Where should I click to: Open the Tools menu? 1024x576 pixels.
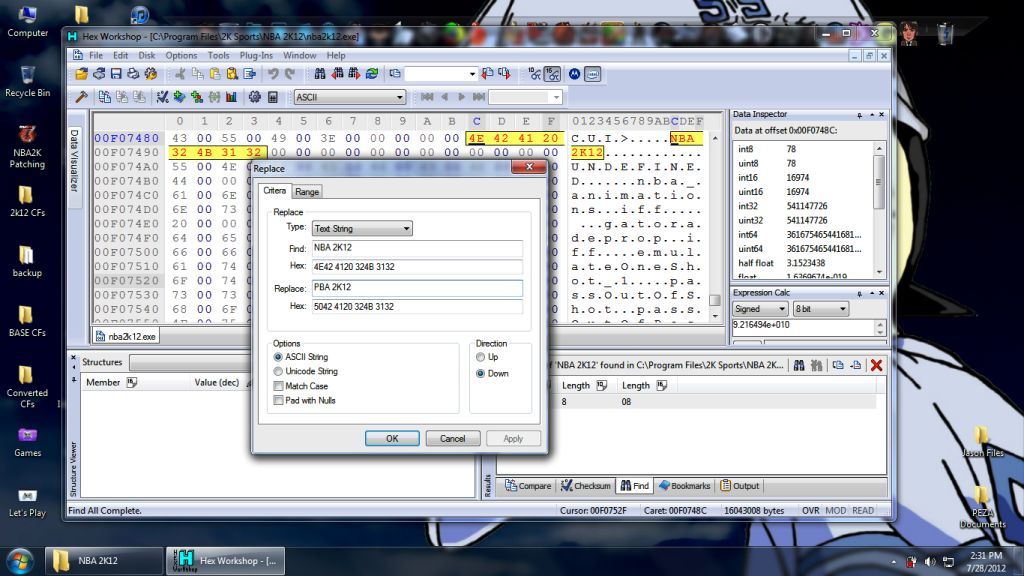218,56
